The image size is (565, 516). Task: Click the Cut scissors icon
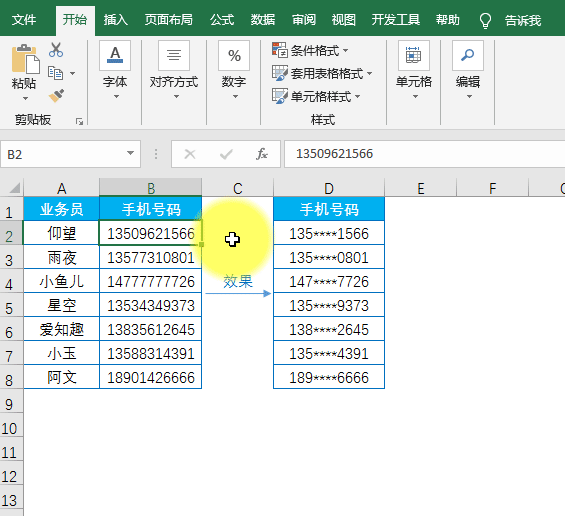pyautogui.click(x=56, y=50)
